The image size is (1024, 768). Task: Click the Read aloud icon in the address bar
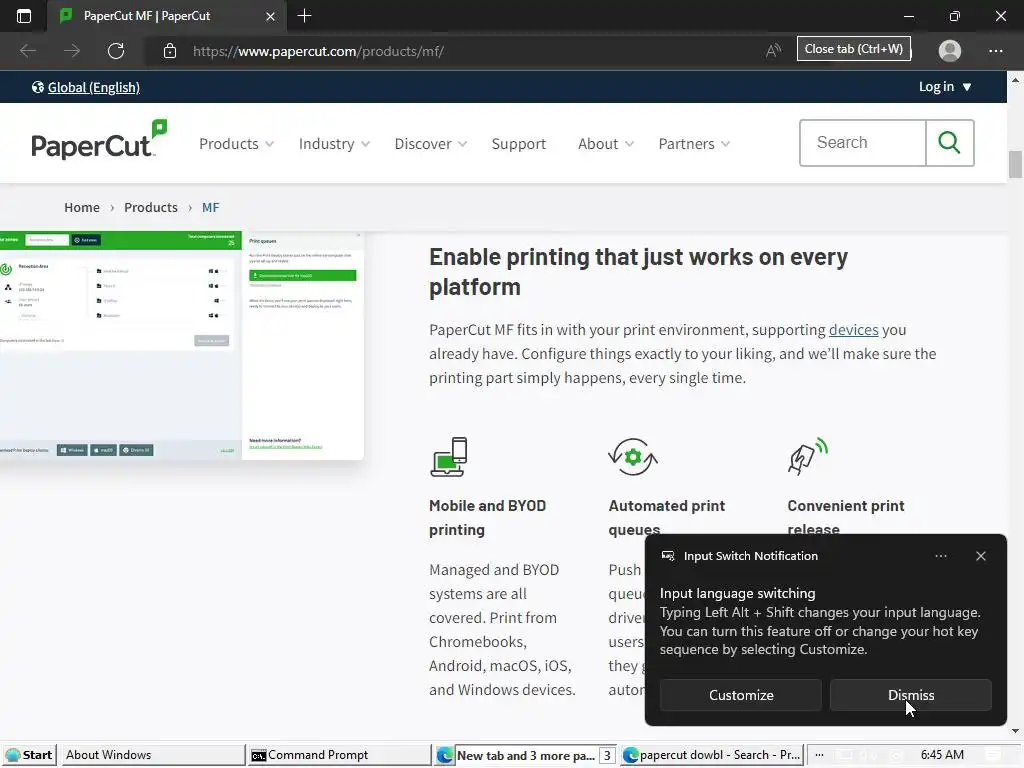click(x=773, y=51)
